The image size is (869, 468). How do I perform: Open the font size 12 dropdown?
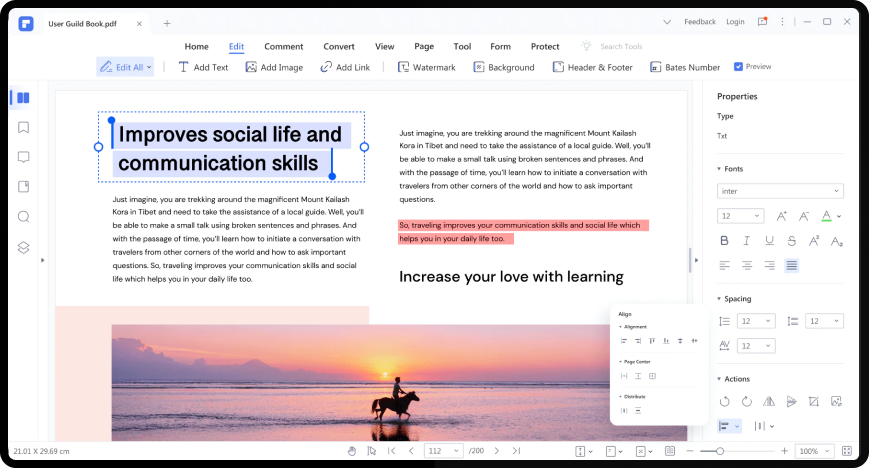(740, 216)
